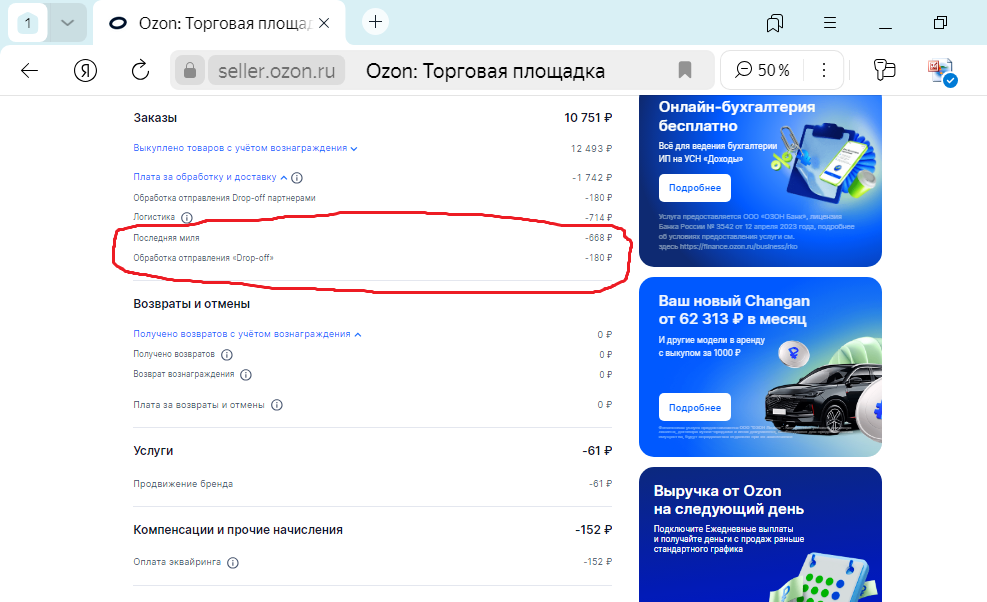Restore down the browser window
The width and height of the screenshot is (987, 602).
click(940, 23)
